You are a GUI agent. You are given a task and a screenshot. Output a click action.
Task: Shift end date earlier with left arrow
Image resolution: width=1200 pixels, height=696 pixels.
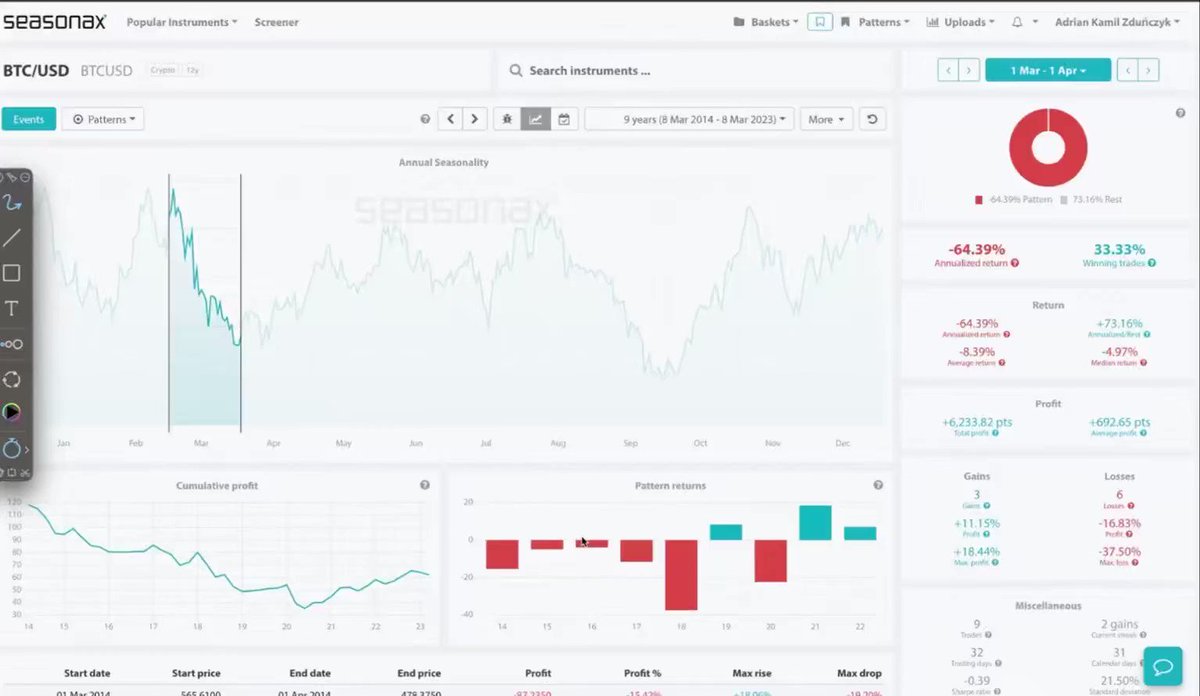1127,70
